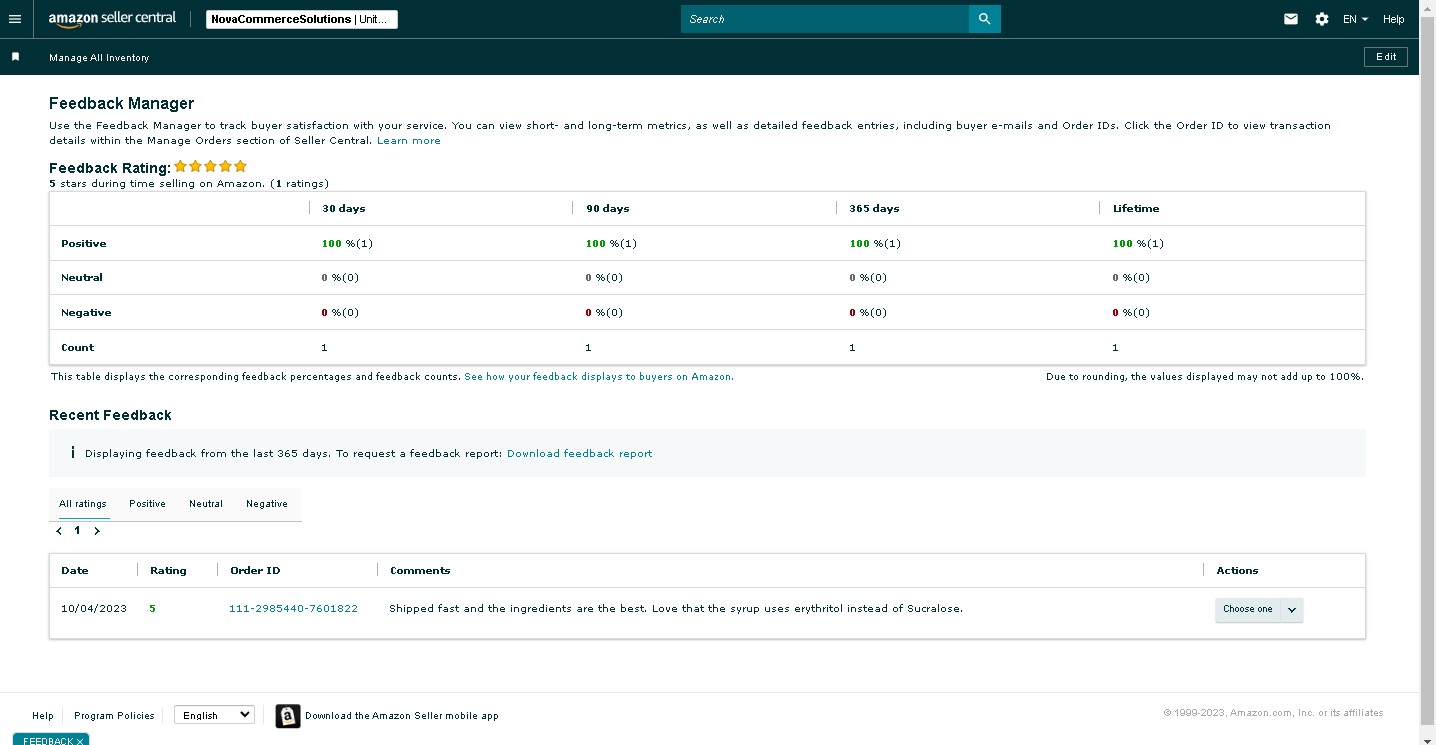The height and width of the screenshot is (745, 1436).
Task: Click the 'Shipped fast and the ingredients' comment
Action: (676, 609)
